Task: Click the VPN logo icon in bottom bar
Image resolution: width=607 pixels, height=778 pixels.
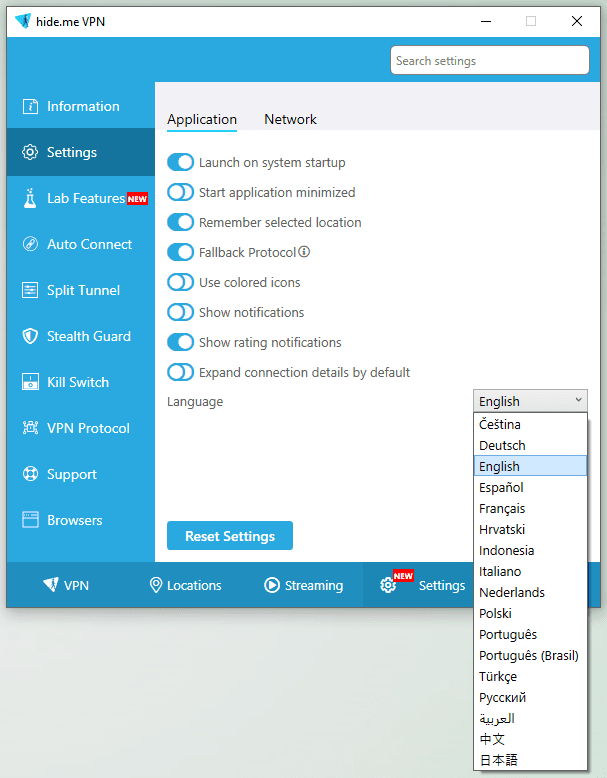Action: point(51,584)
